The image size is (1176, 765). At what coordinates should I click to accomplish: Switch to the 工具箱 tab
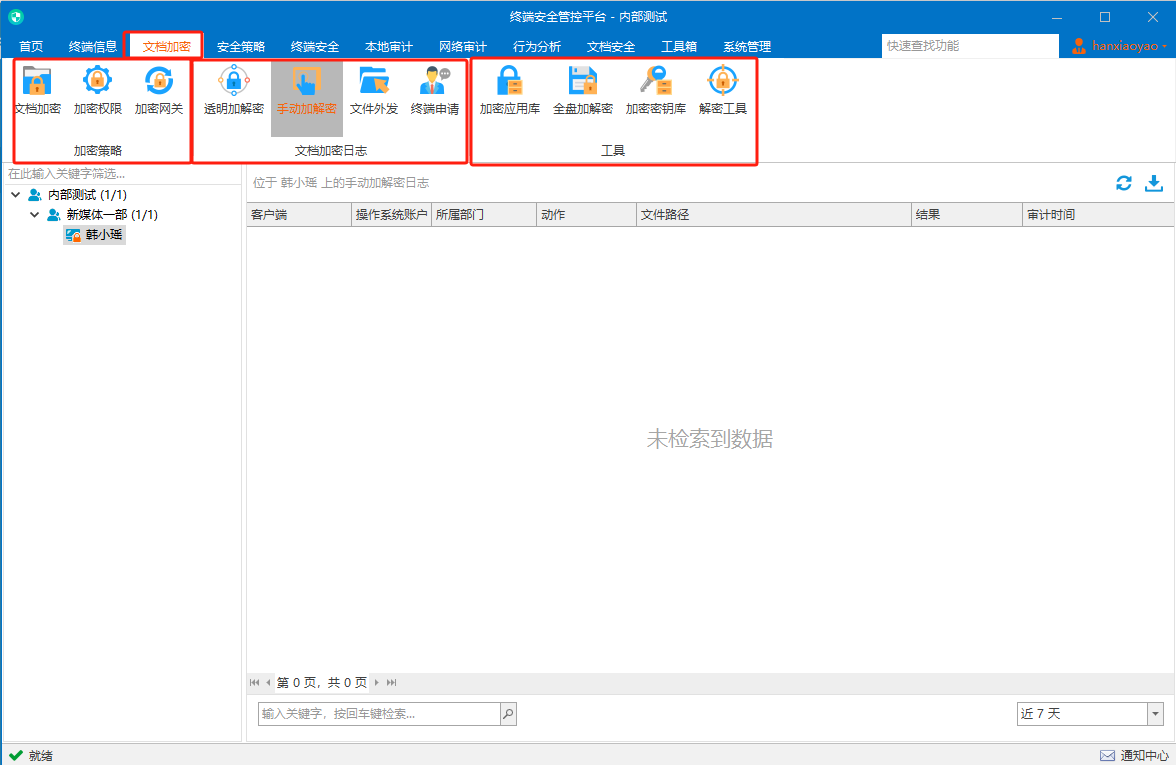click(679, 46)
